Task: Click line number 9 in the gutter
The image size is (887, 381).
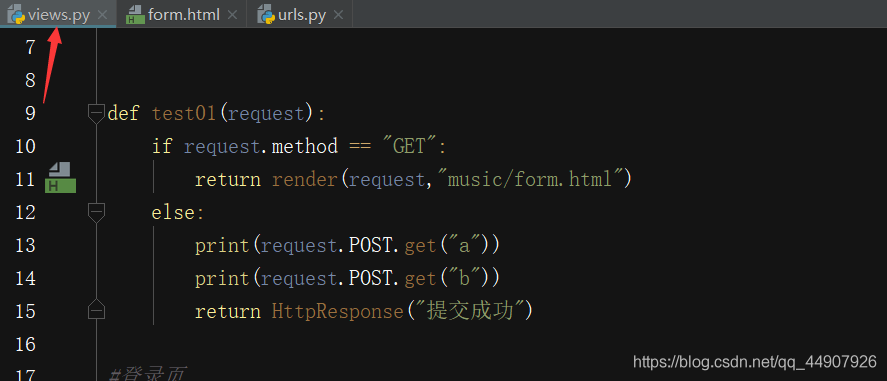Action: [x=30, y=114]
